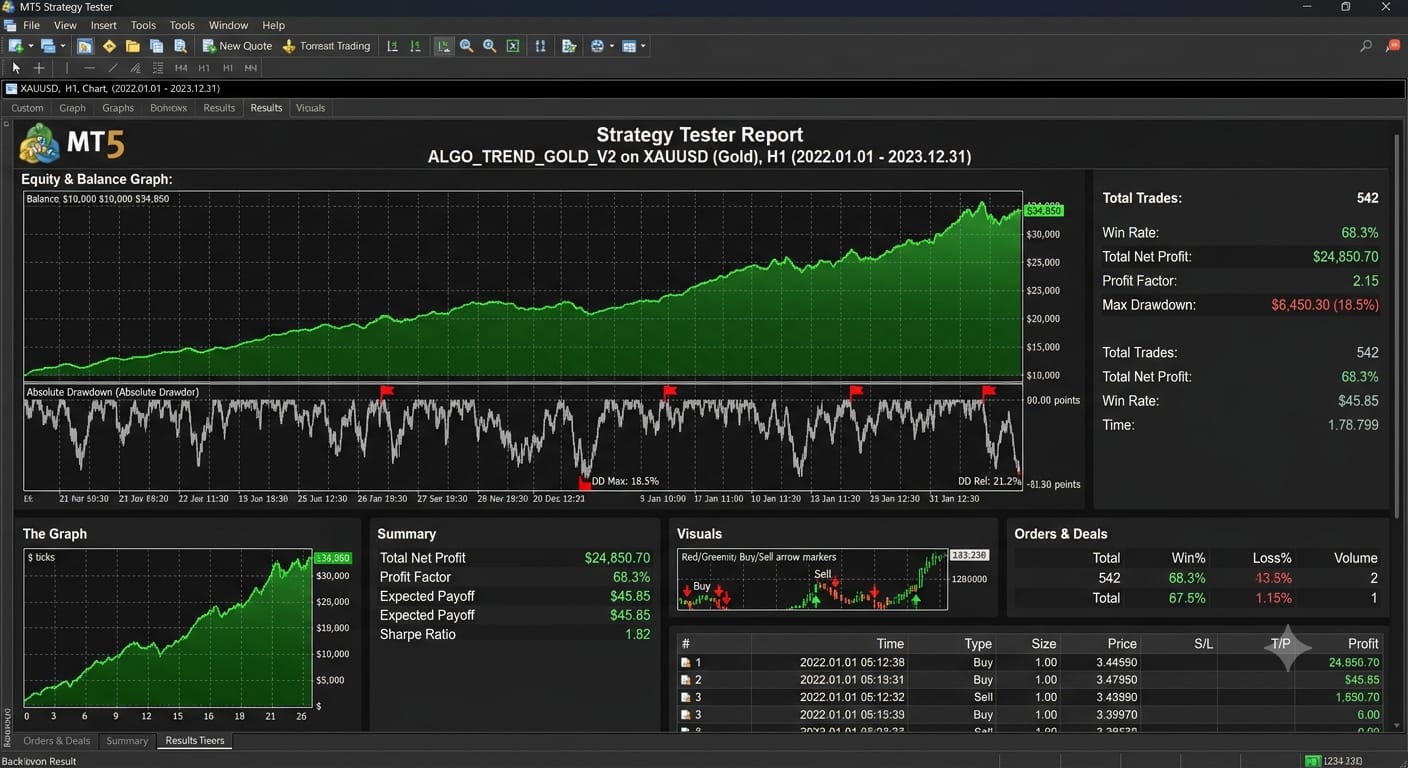Select the candlestick chart icon left of the highlighted one
The height and width of the screenshot is (768, 1408).
[415, 46]
